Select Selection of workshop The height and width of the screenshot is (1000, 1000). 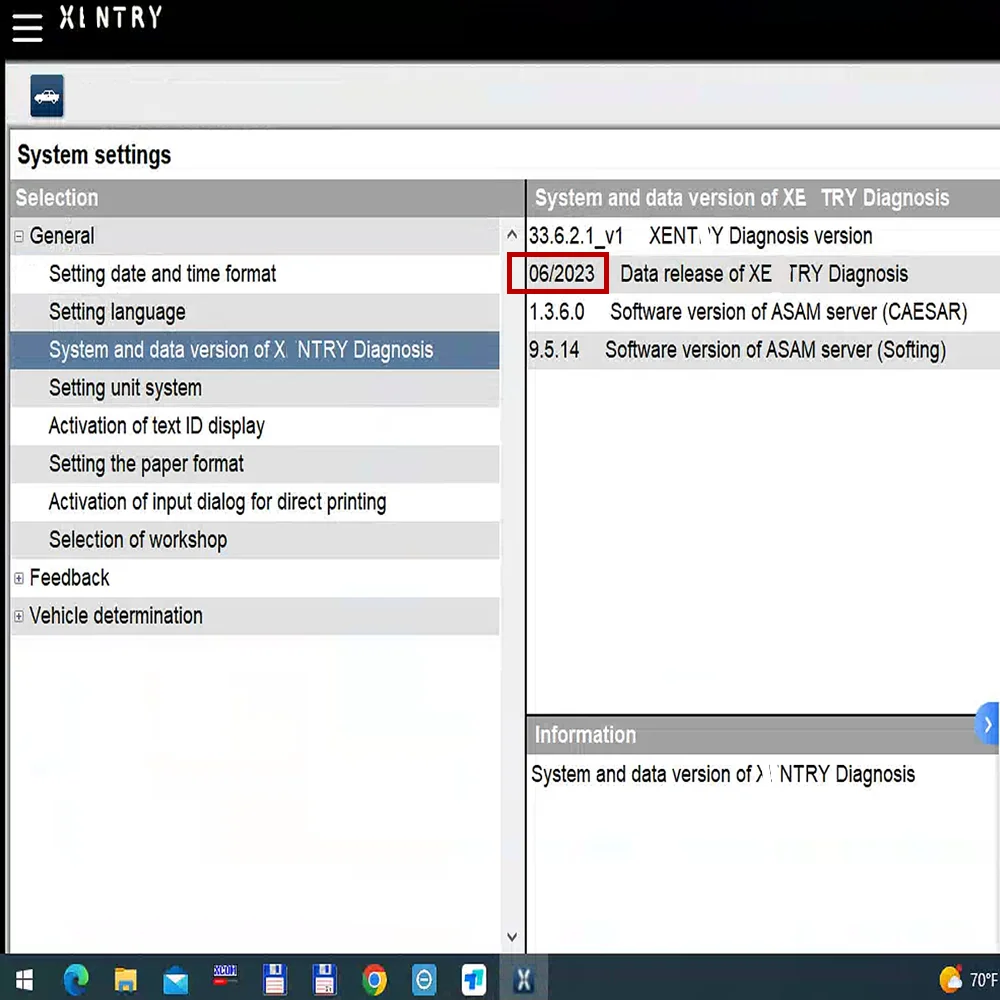255,540
